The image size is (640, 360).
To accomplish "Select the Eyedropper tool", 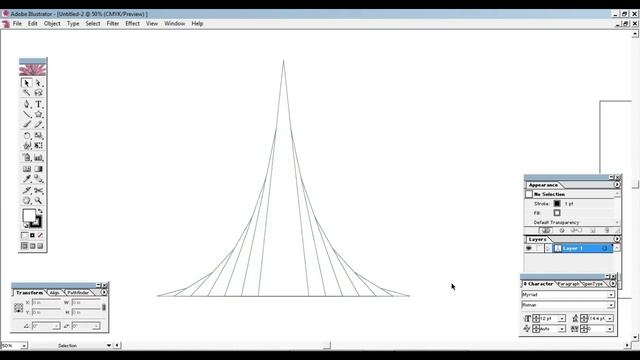I will 27,179.
